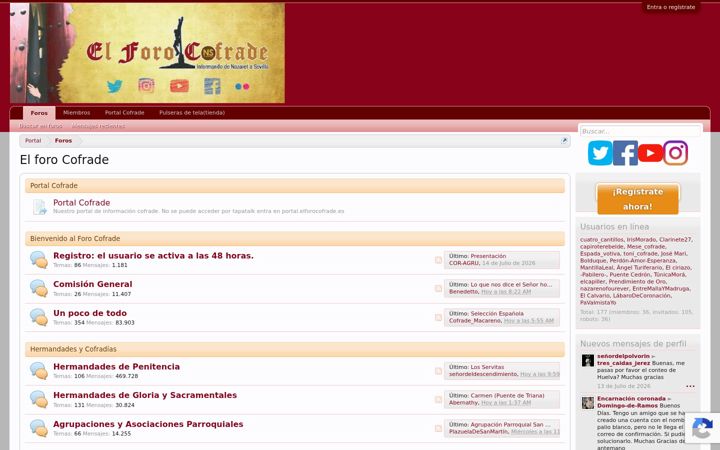Open Hermandades de Penitencia forum

pyautogui.click(x=117, y=366)
